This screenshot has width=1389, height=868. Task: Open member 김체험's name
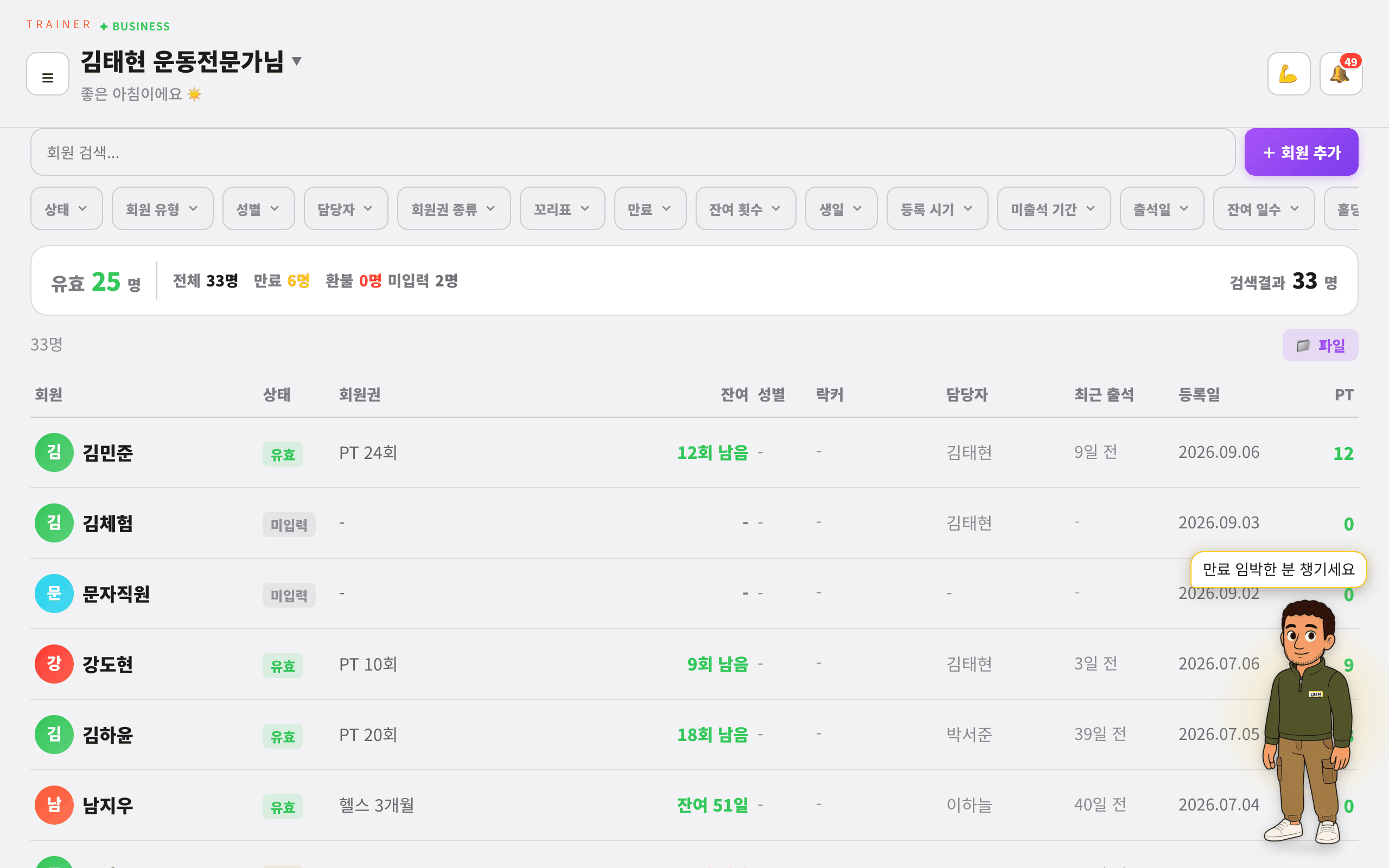coord(108,524)
